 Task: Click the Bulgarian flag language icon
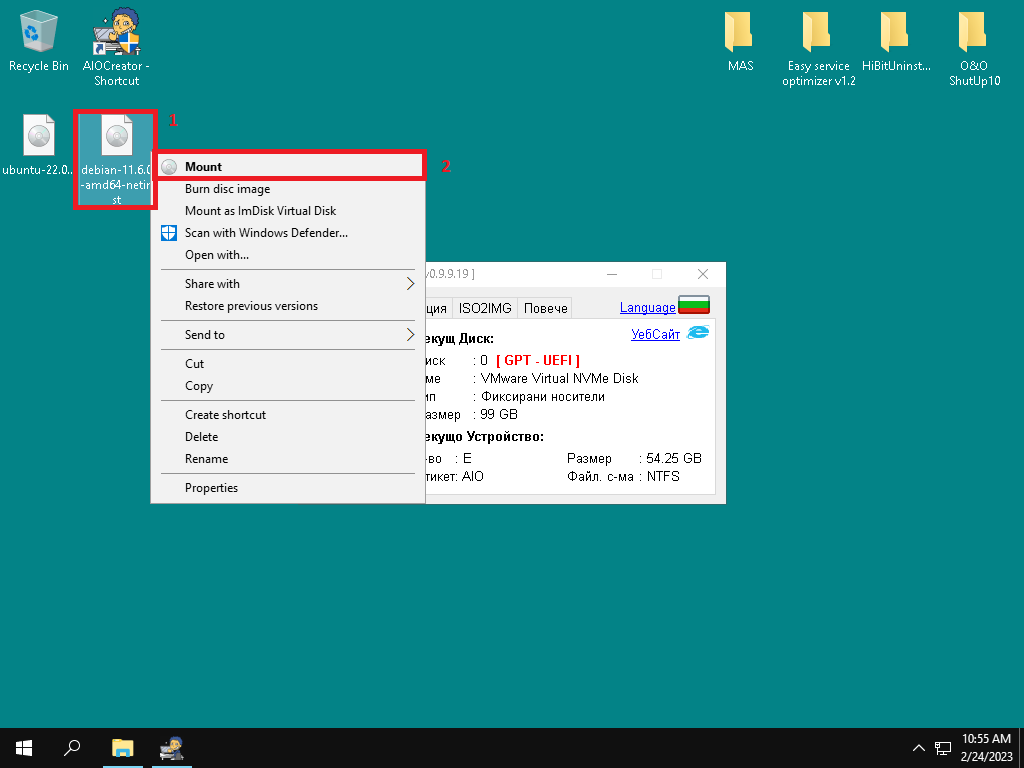point(693,305)
